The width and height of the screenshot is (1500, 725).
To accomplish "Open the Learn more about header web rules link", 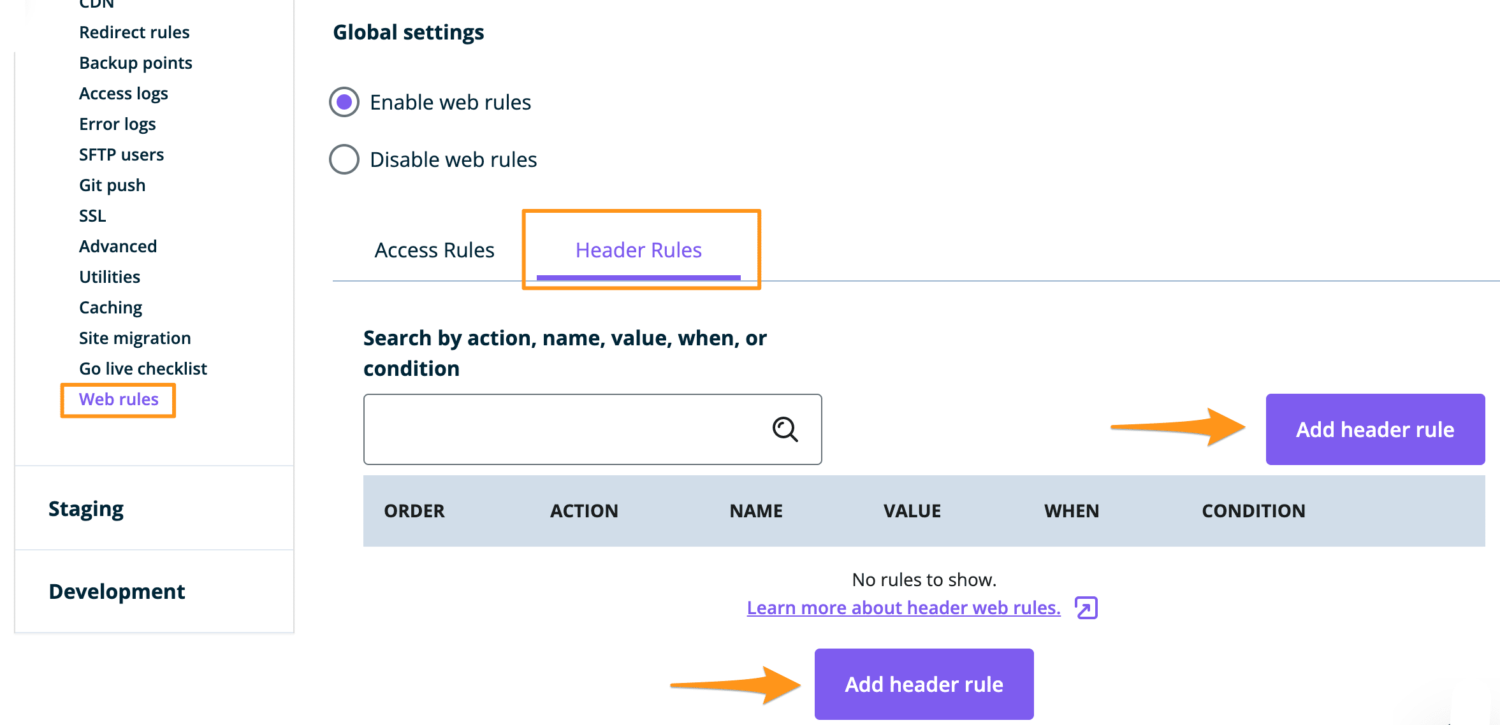I will [903, 607].
